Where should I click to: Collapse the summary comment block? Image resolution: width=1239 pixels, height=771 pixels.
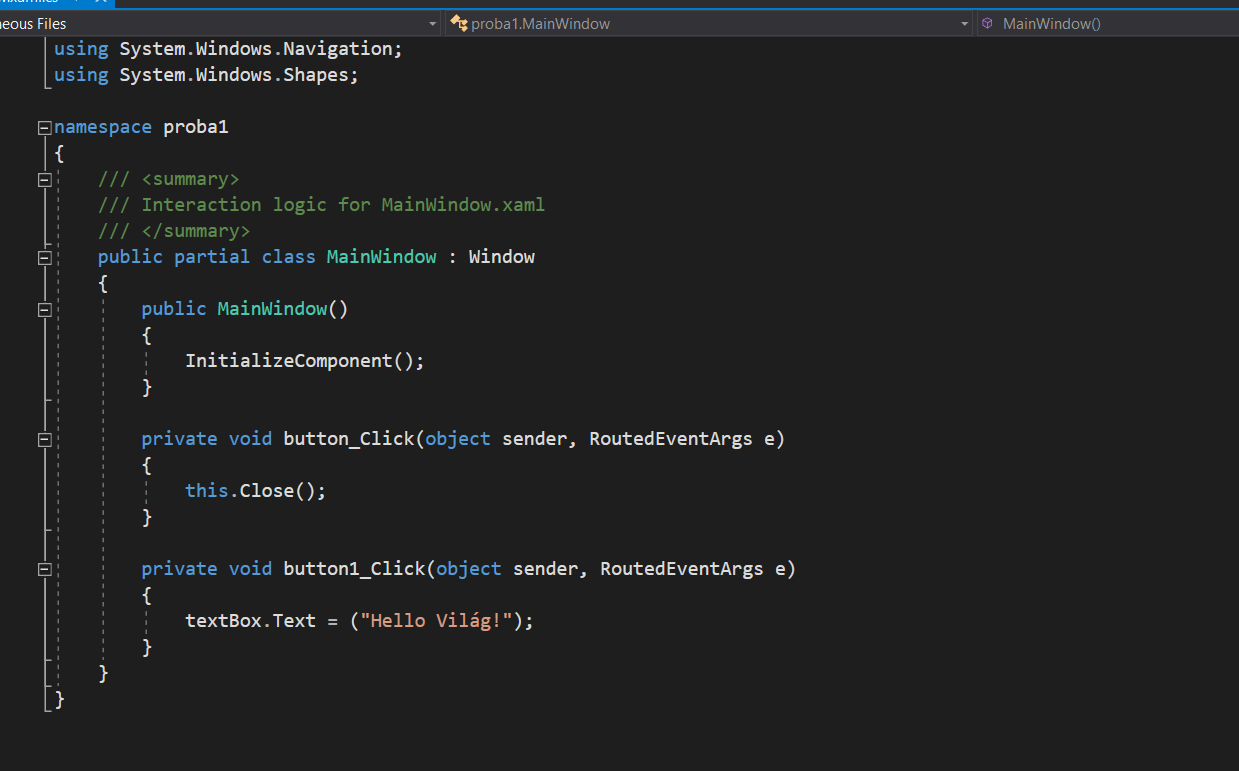[x=44, y=180]
